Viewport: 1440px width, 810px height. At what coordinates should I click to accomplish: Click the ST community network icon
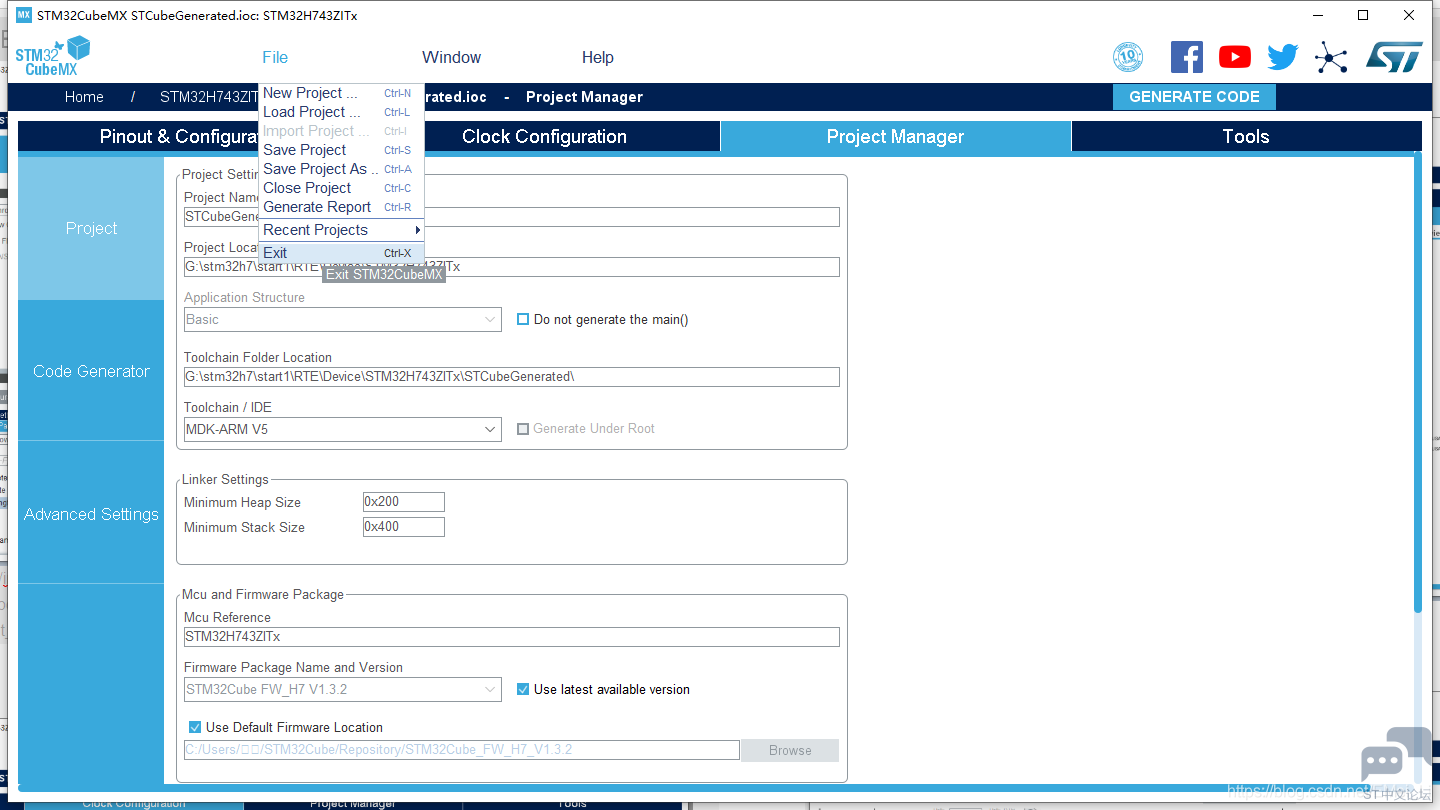pyautogui.click(x=1331, y=57)
